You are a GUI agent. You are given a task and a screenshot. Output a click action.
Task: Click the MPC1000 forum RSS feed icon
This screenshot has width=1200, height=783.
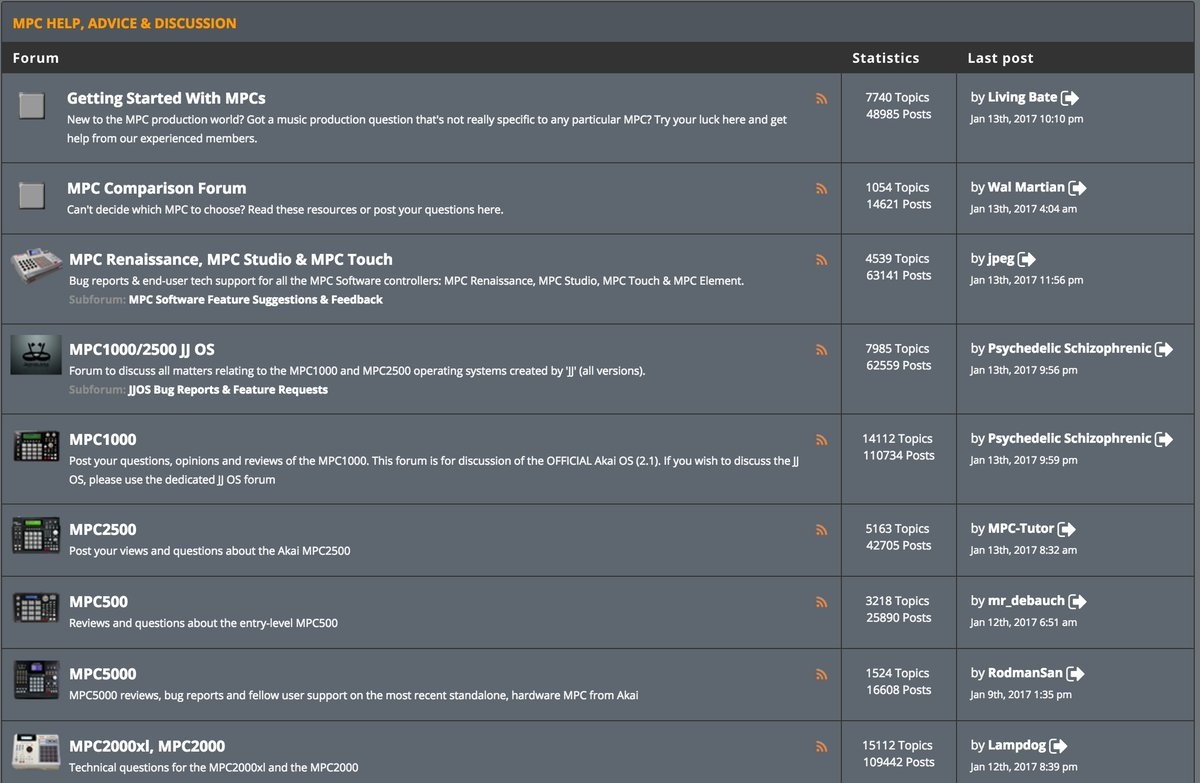(821, 439)
